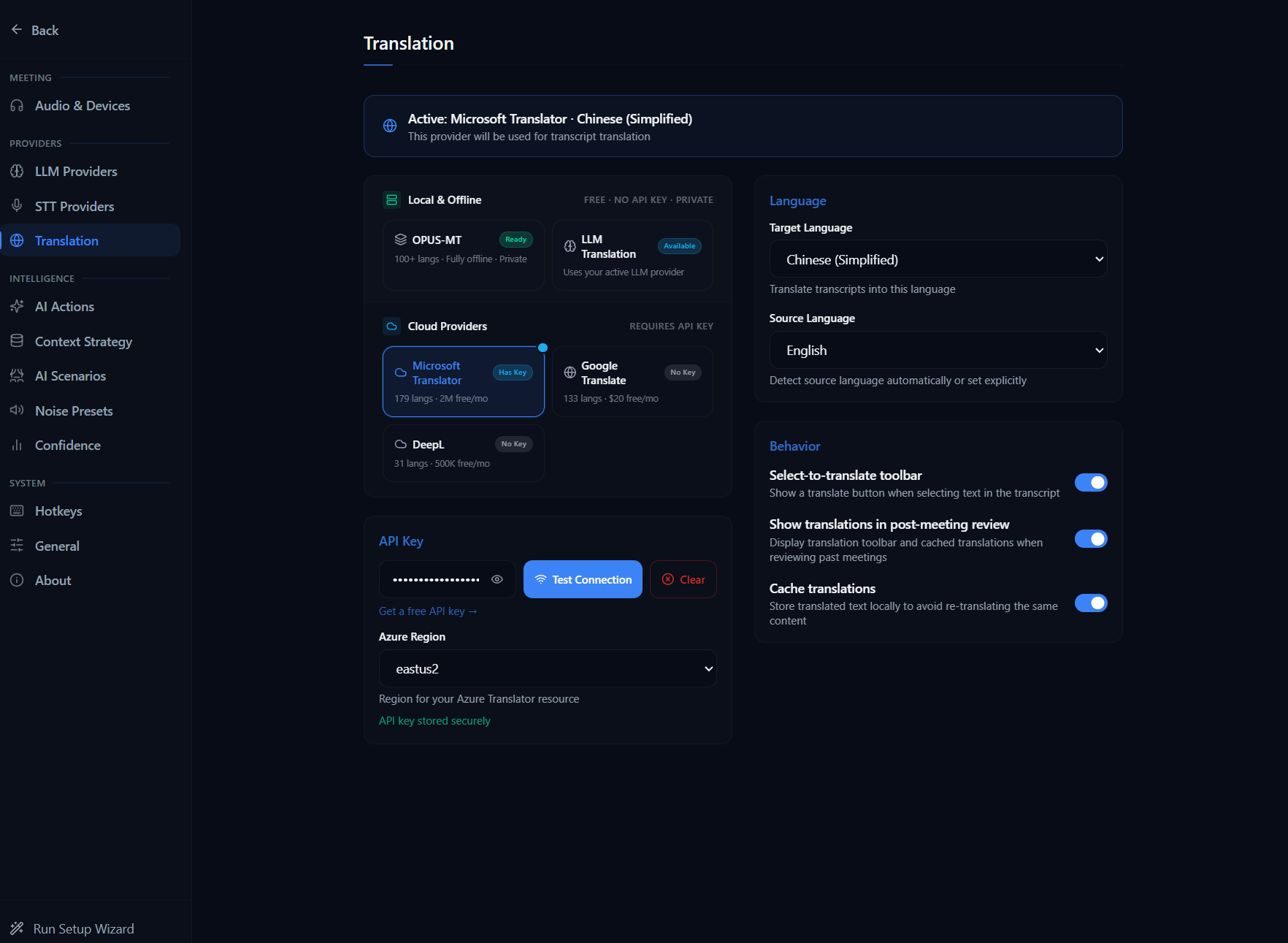Open the Confidence settings section
Image resolution: width=1288 pixels, height=943 pixels.
pos(67,446)
